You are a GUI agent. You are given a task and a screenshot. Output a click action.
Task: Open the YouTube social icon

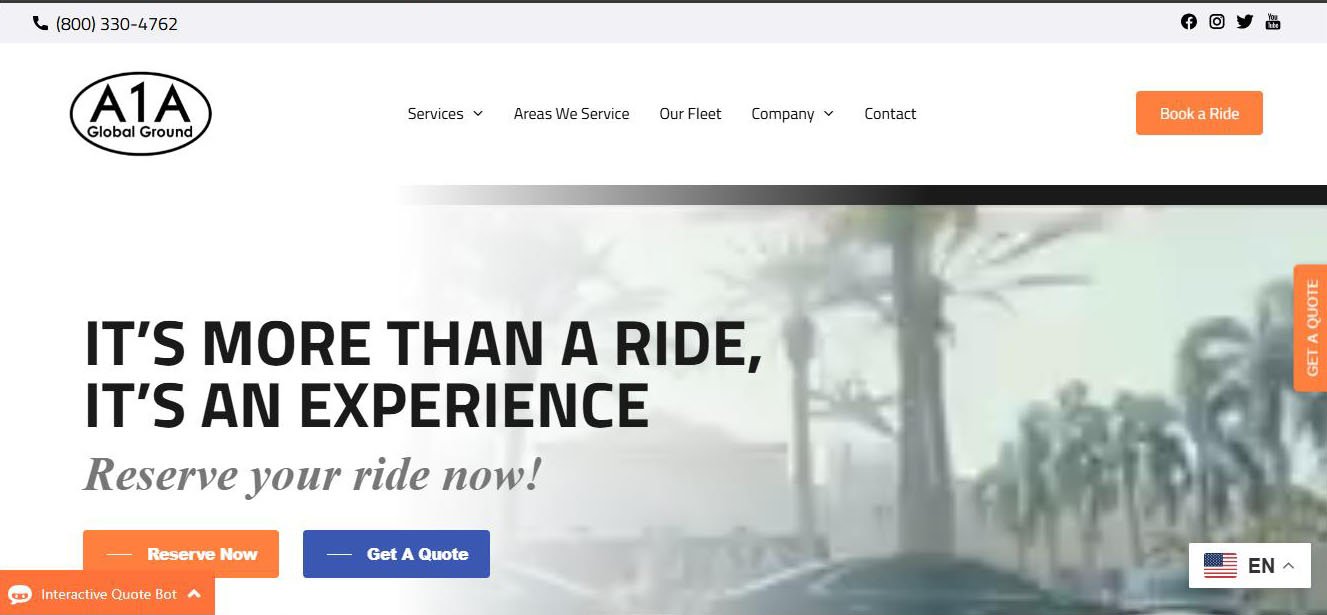tap(1272, 22)
